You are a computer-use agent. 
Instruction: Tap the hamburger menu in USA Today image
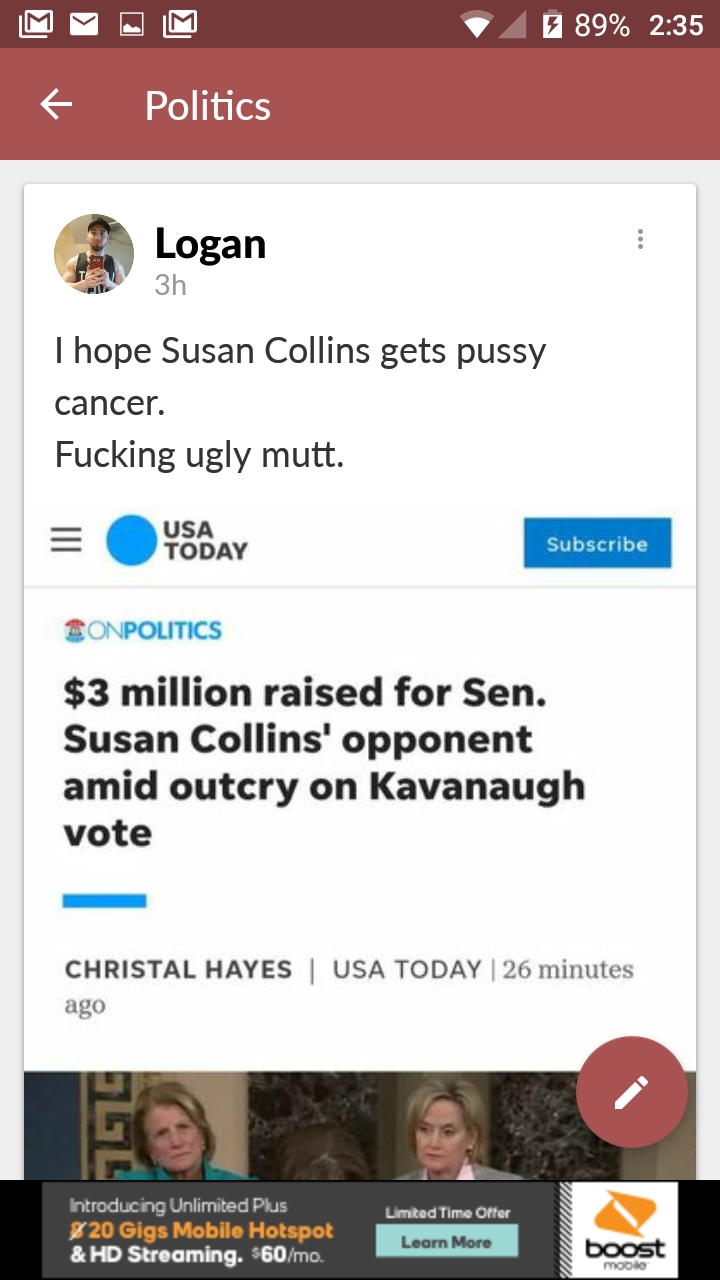coord(67,541)
